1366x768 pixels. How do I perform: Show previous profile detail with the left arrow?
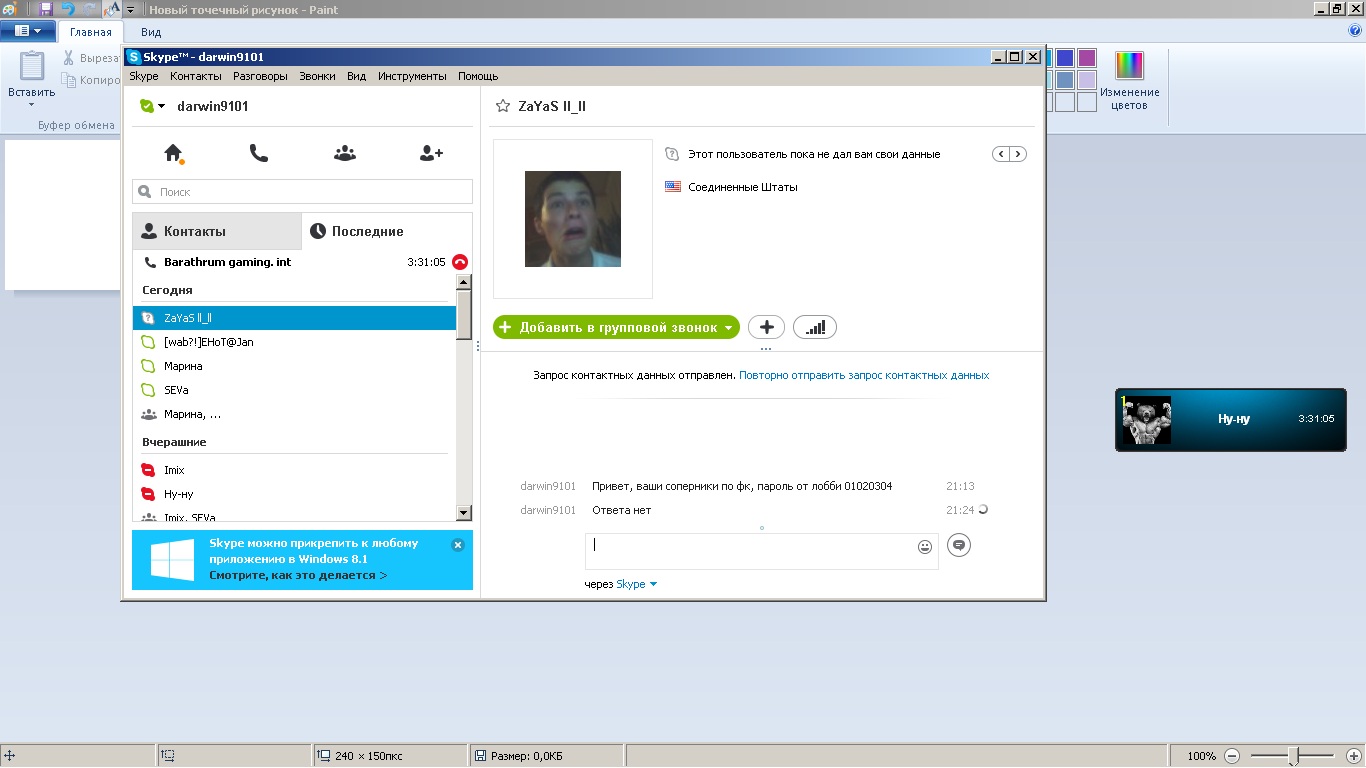(1001, 154)
